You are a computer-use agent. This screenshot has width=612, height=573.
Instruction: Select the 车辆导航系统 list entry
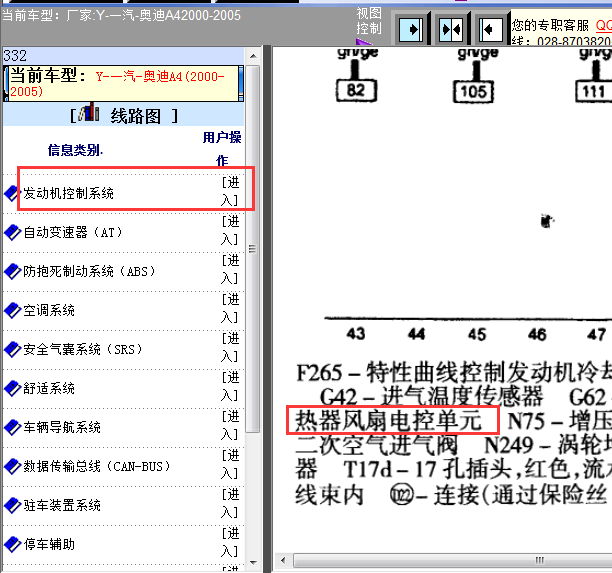tap(62, 427)
